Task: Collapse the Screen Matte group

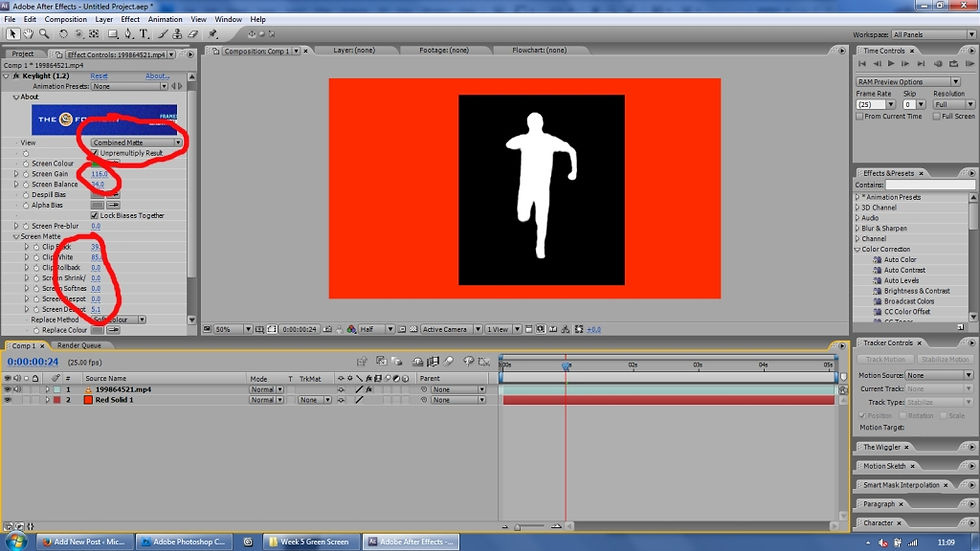Action: 16,237
